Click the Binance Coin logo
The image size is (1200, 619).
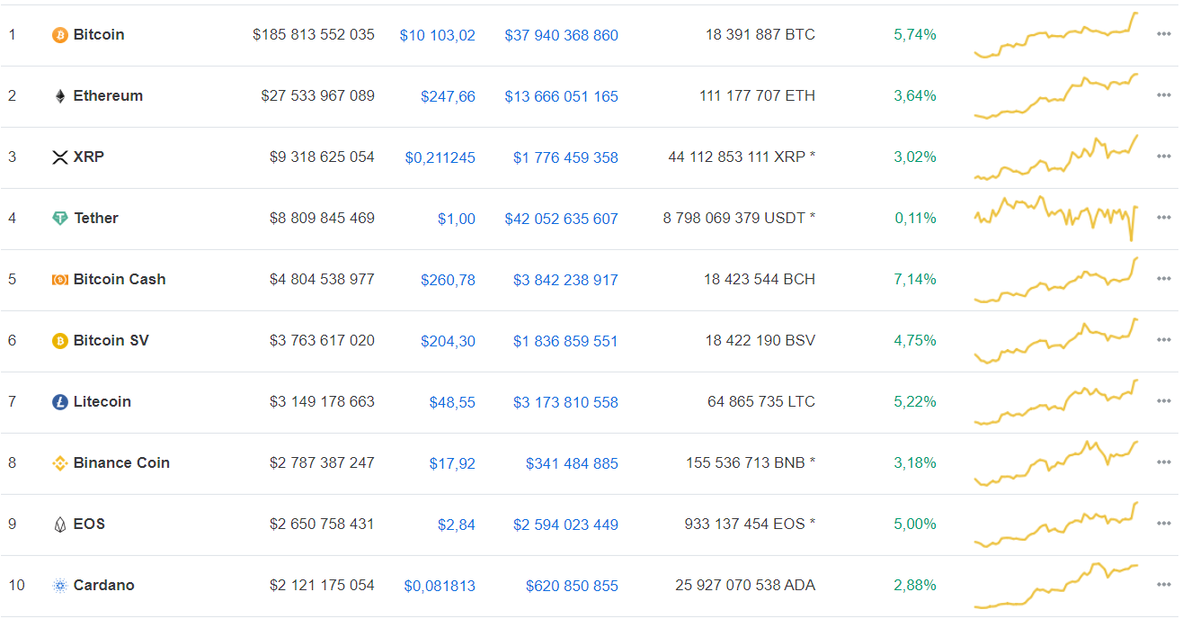click(x=60, y=462)
